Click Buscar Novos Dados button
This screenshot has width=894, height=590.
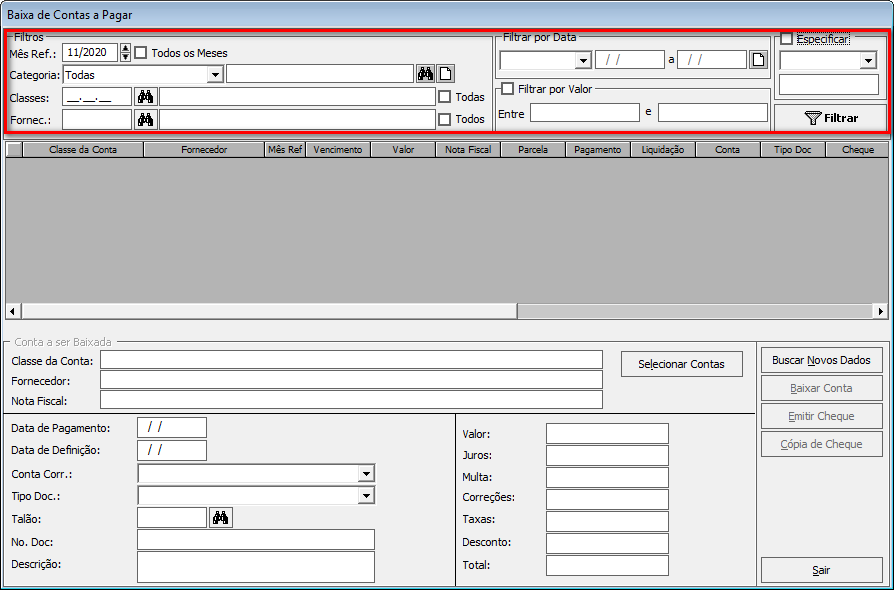(x=822, y=360)
